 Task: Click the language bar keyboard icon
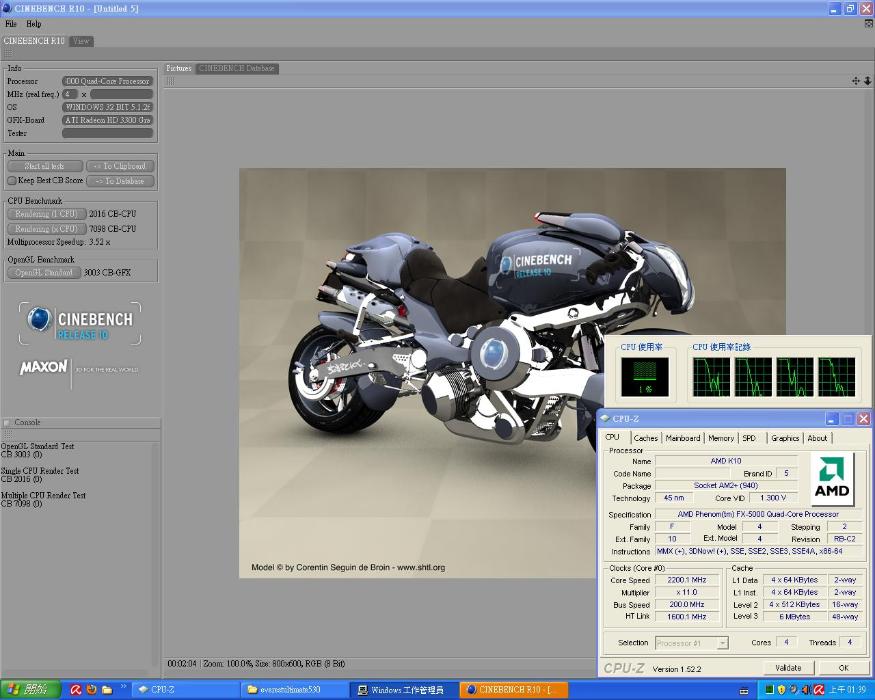tap(744, 691)
